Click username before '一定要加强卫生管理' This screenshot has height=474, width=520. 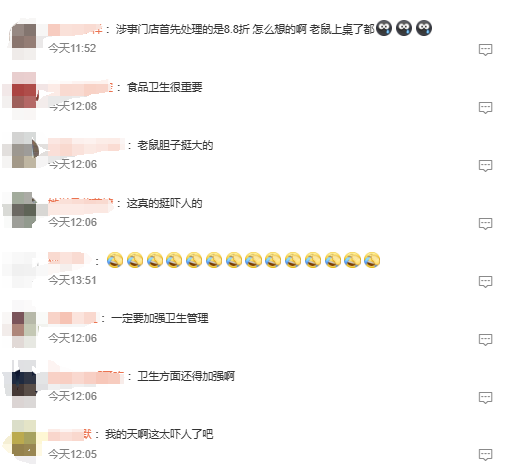pyautogui.click(x=73, y=318)
